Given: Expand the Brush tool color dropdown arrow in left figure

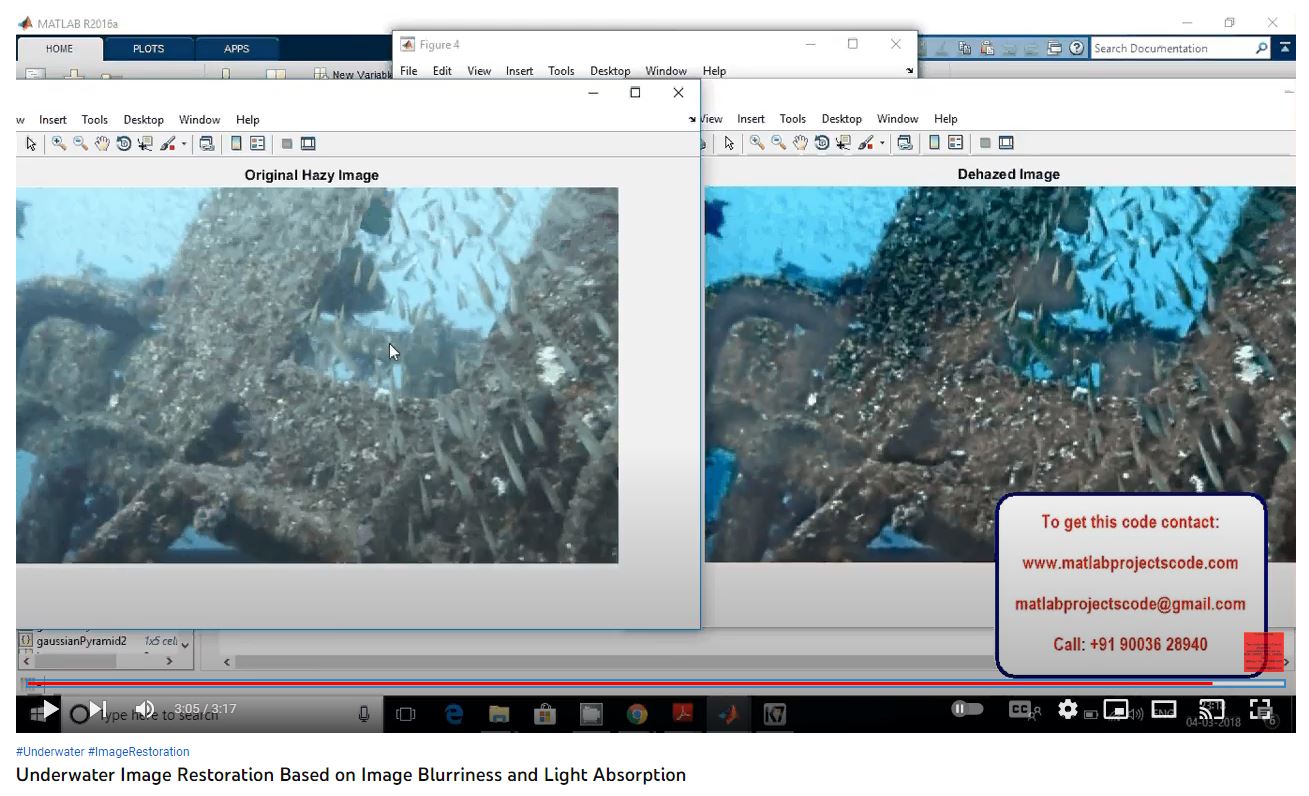Looking at the screenshot, I should tap(184, 144).
